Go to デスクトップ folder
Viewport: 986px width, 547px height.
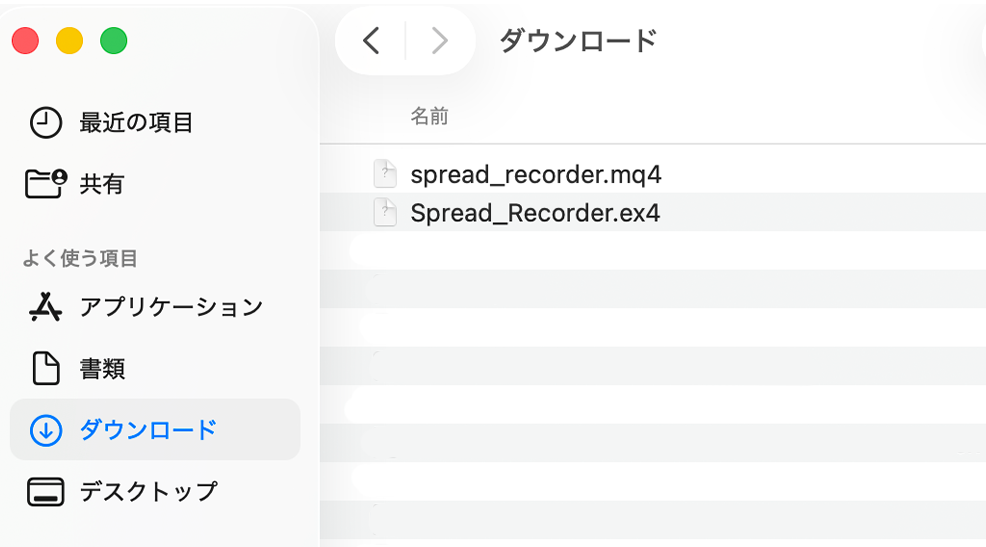pos(148,492)
